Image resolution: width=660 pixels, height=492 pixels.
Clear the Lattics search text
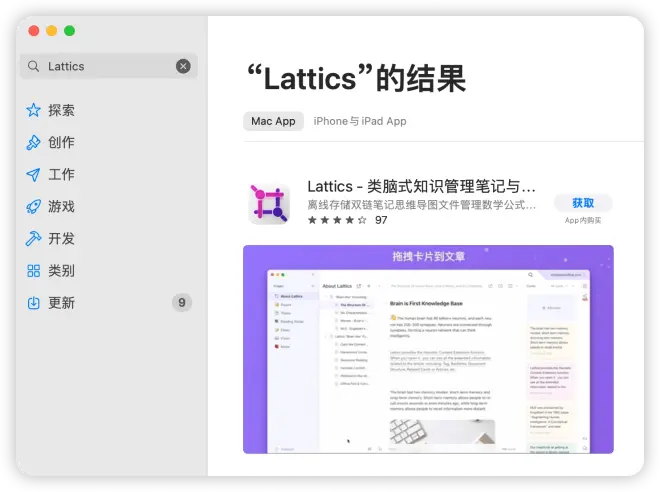point(183,66)
